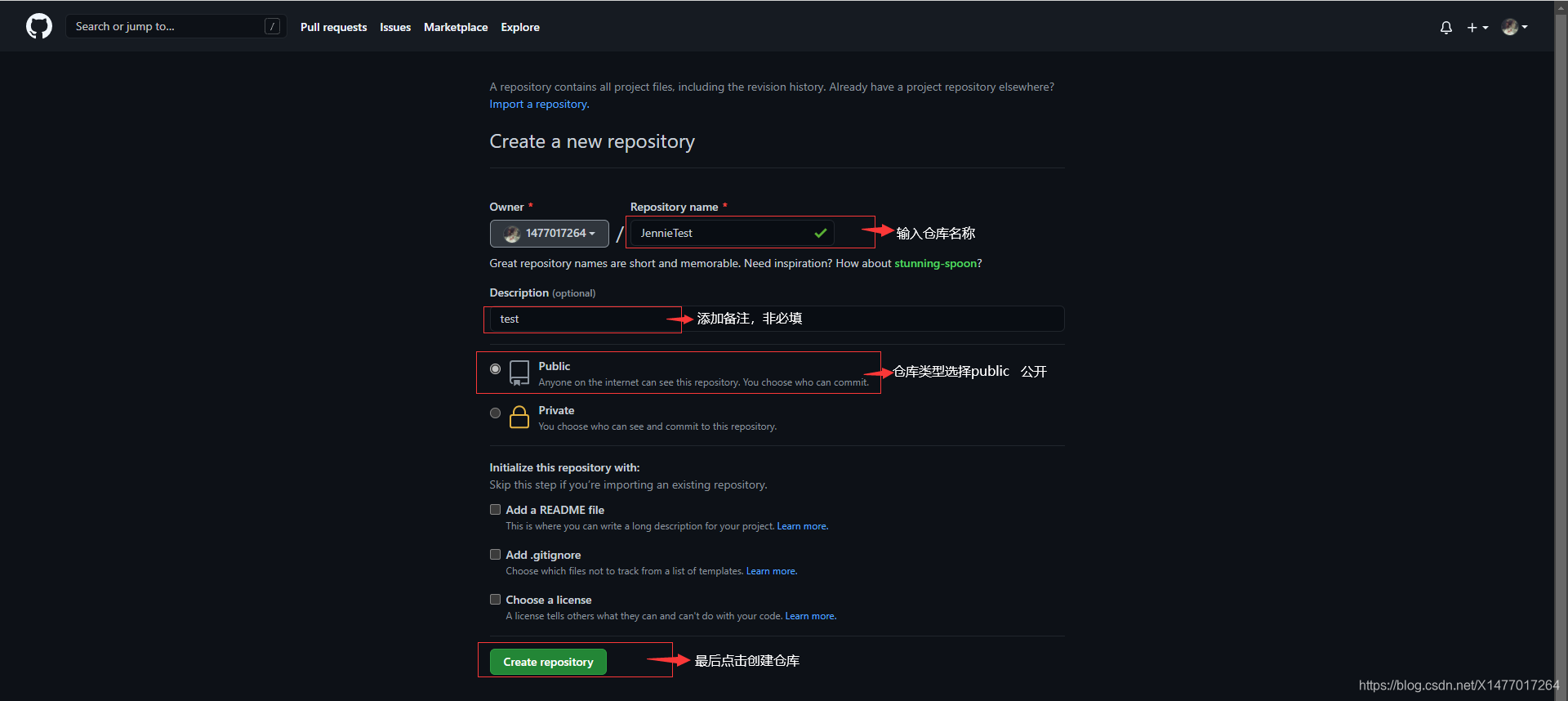Open Learn more link for .gitignore templates

click(771, 571)
